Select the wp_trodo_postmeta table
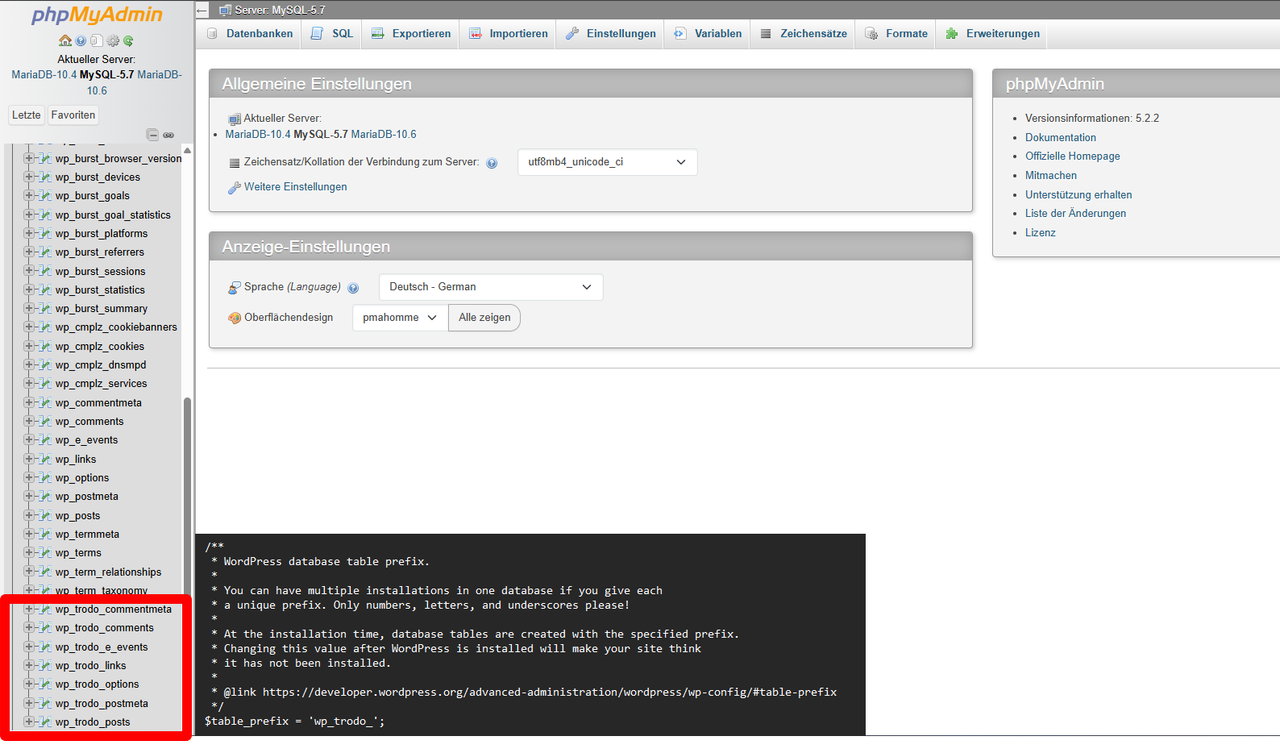The height and width of the screenshot is (741, 1280). 102,704
